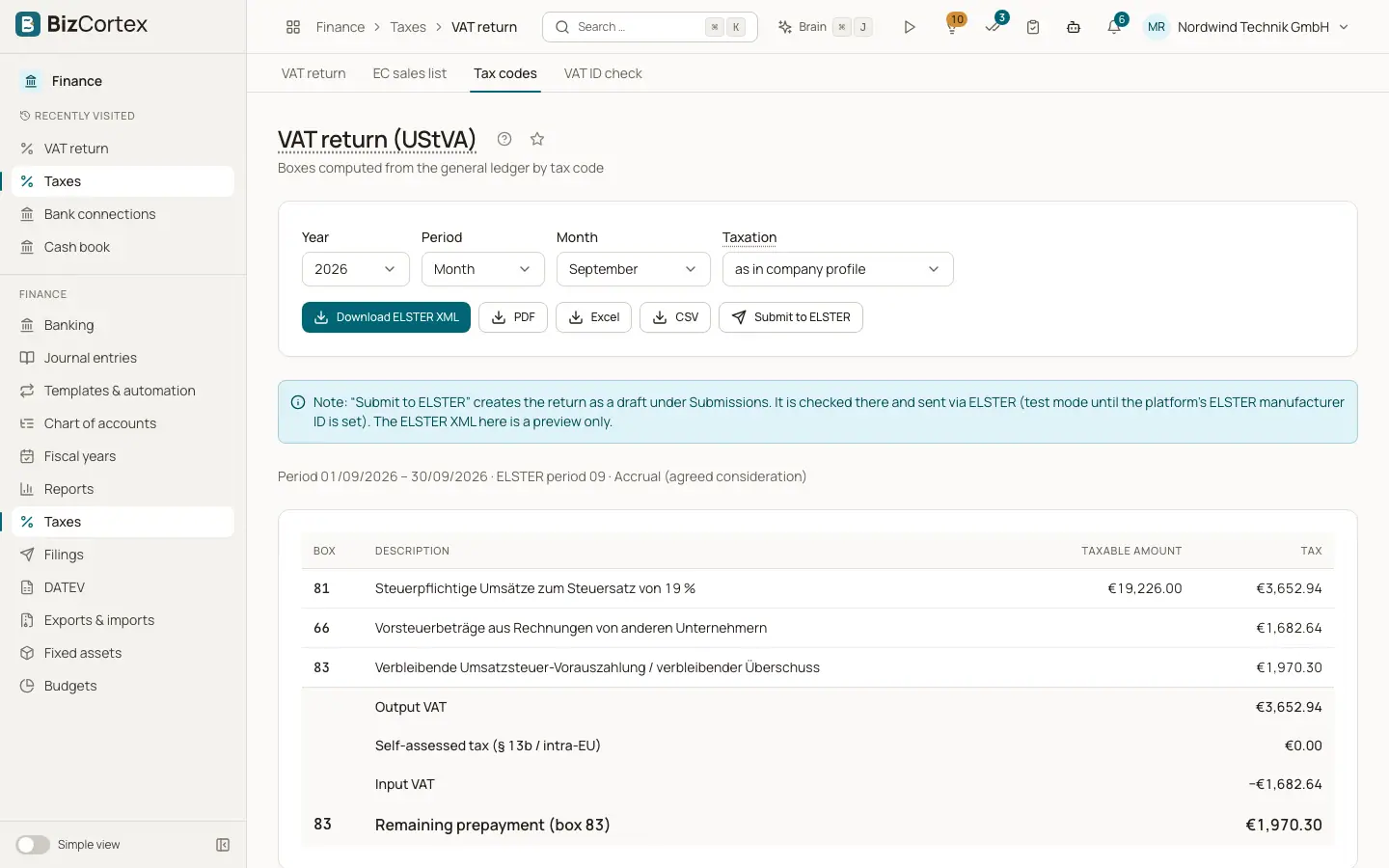Viewport: 1389px width, 868px height.
Task: Click the MR user avatar
Action: [x=1157, y=27]
